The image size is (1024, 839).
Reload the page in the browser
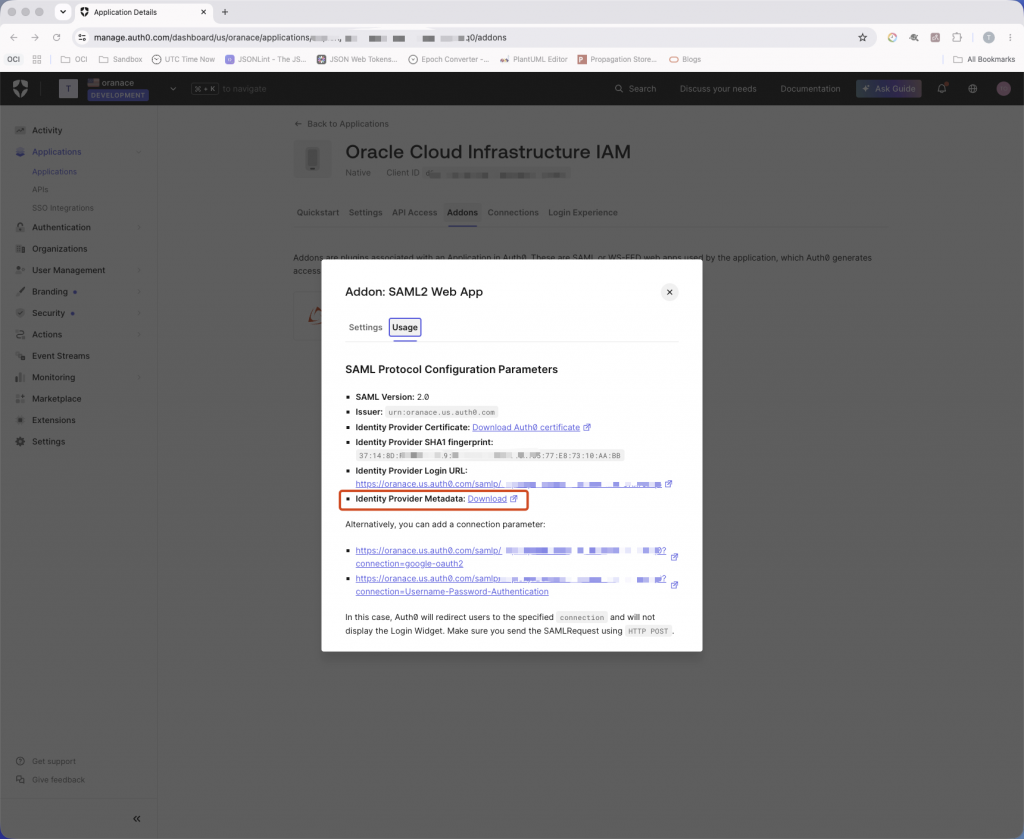coord(56,38)
